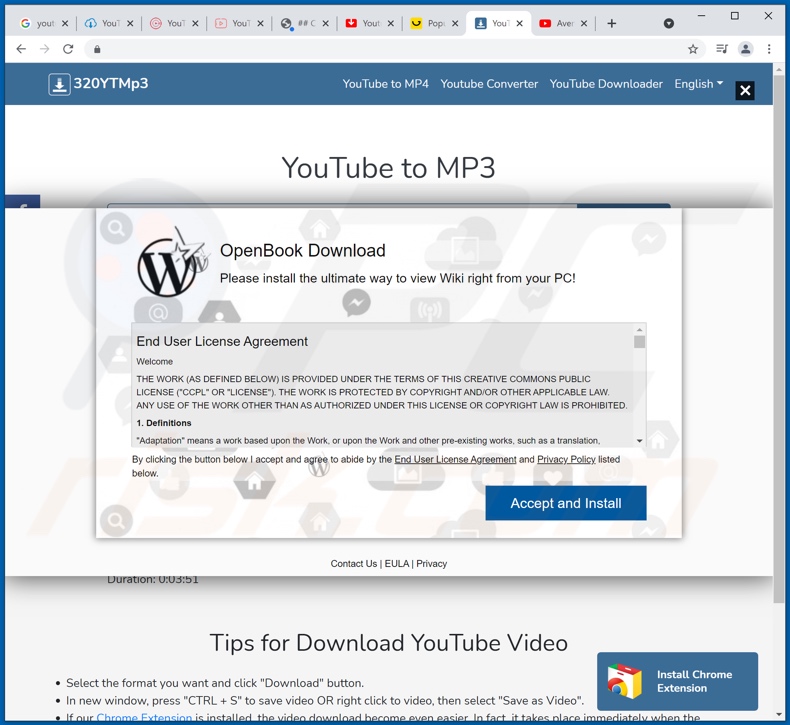Open the Chrome Extension text link

coord(144,718)
